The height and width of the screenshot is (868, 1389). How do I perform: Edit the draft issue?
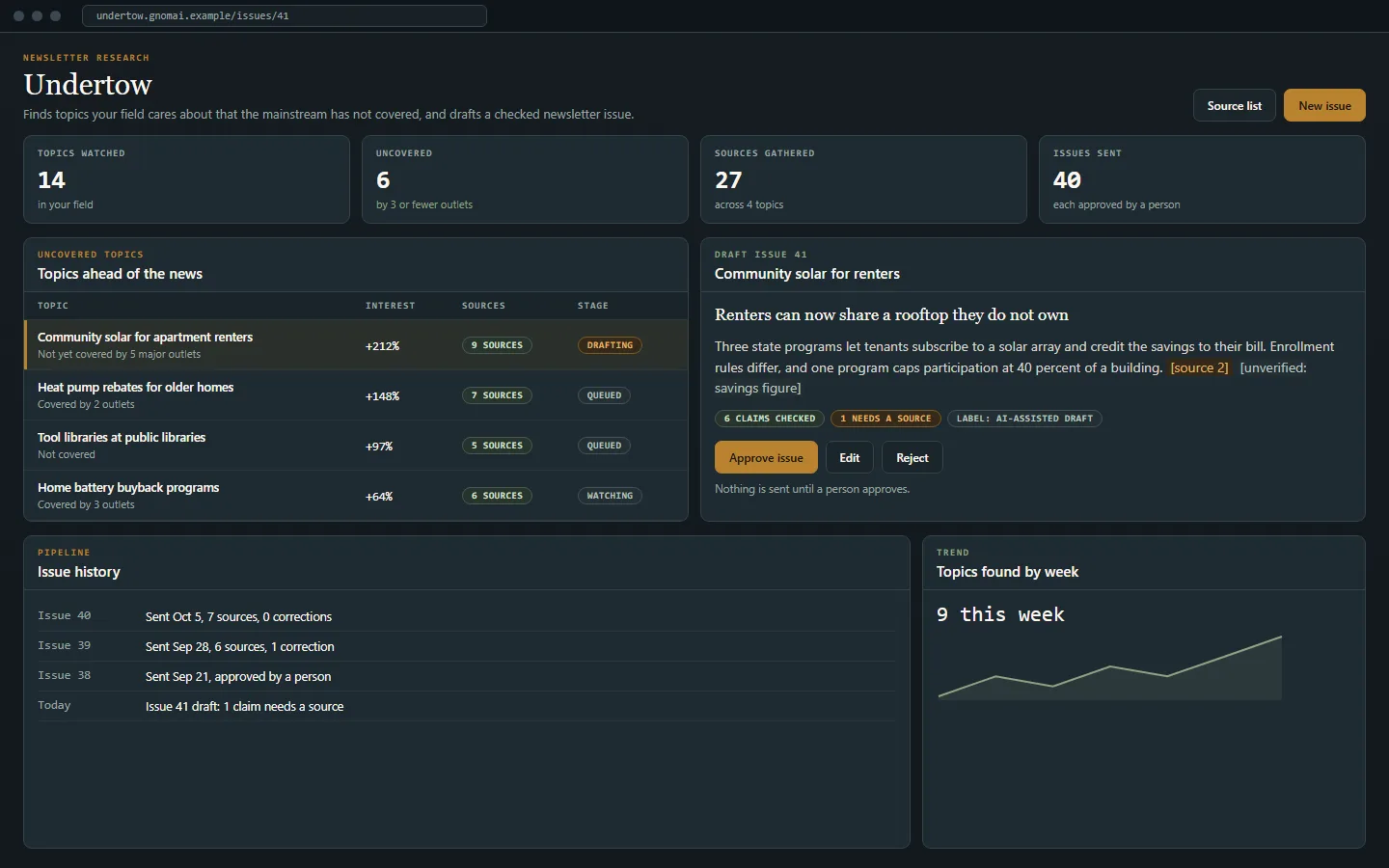(849, 458)
